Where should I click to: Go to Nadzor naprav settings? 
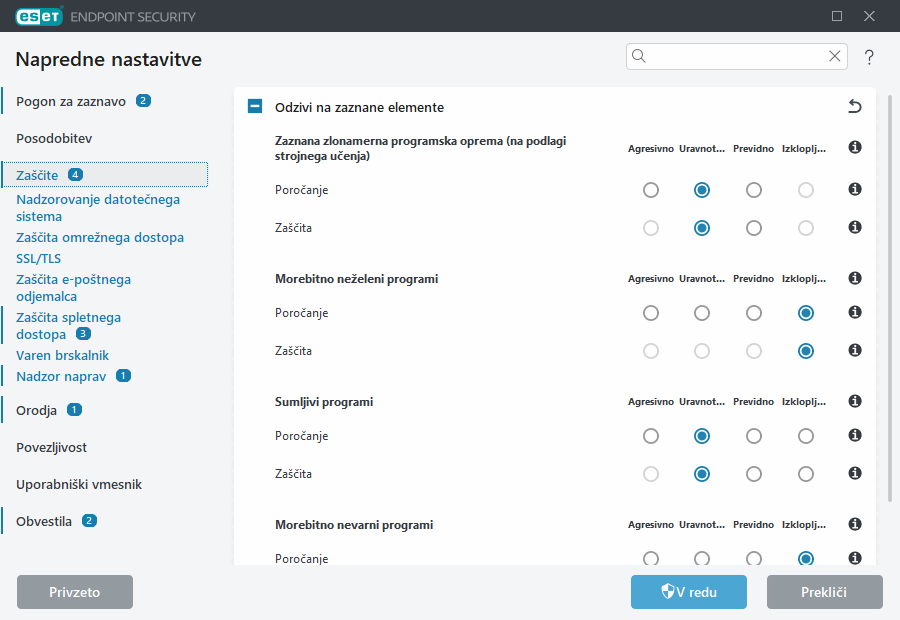pos(62,376)
